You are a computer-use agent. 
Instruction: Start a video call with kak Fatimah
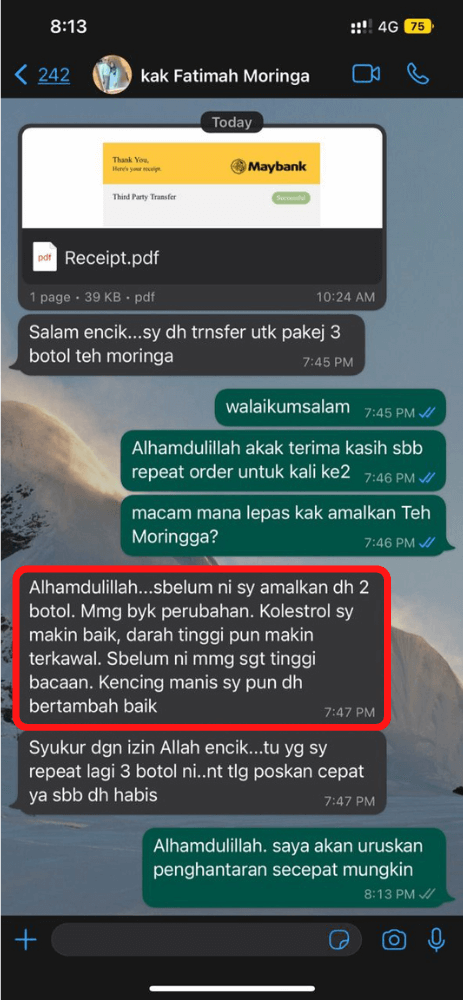(x=366, y=75)
